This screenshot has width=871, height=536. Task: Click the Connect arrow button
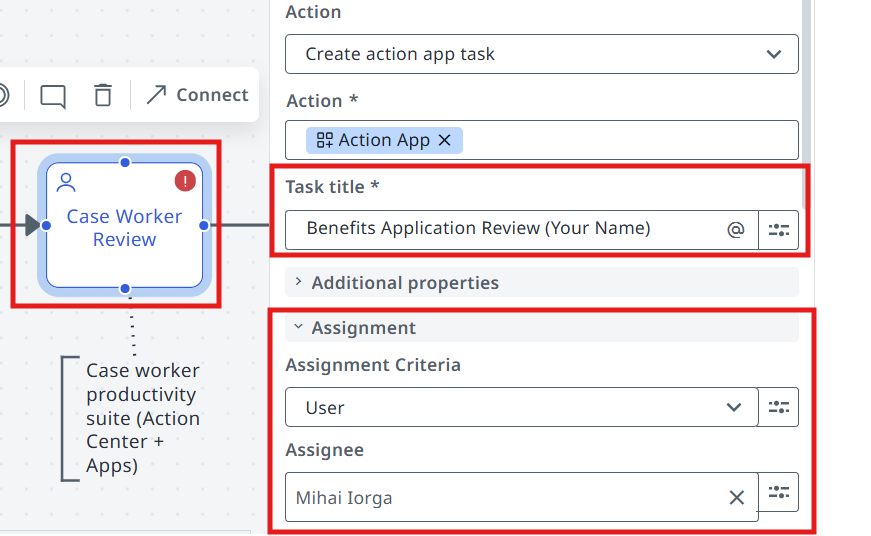coord(197,95)
